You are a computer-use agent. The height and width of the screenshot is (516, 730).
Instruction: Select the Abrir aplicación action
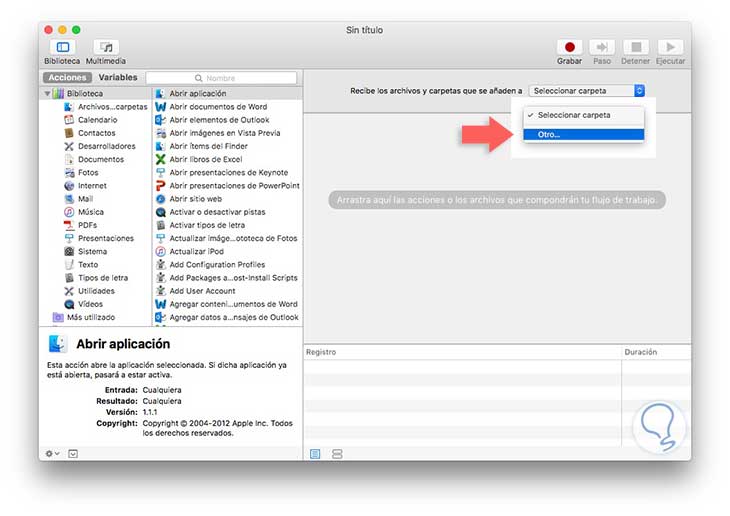coord(228,94)
